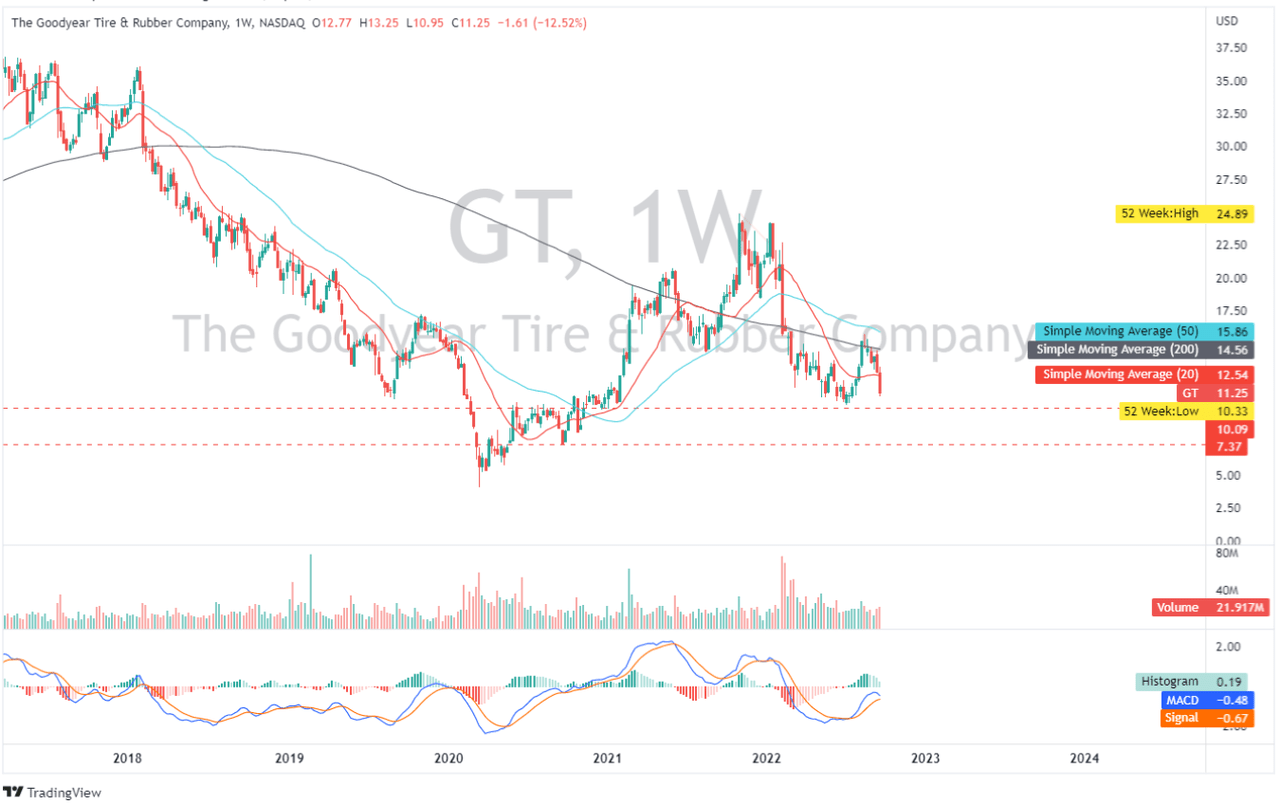
Task: Click the 20.00 price axis value
Action: (1230, 278)
